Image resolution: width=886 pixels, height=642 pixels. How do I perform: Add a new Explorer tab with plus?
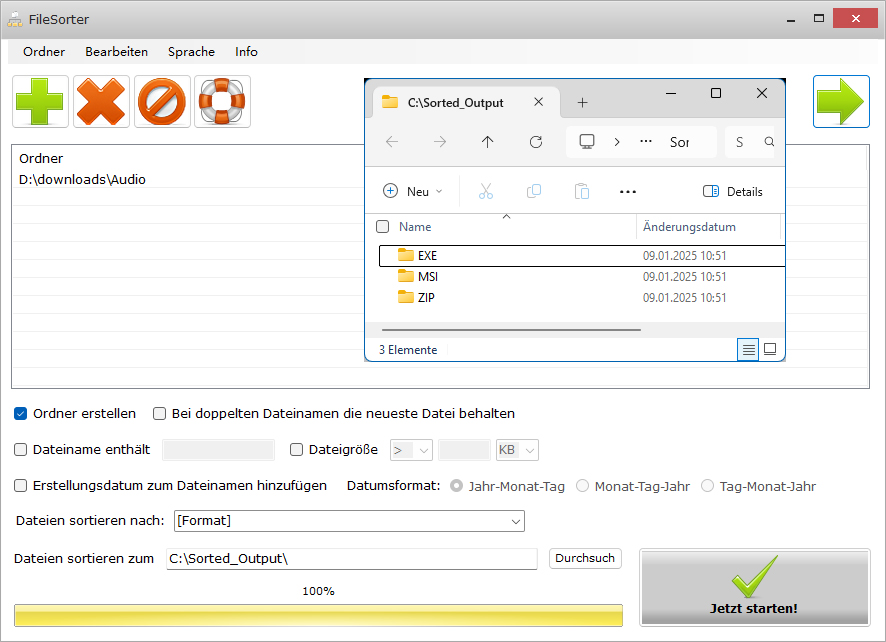(583, 102)
